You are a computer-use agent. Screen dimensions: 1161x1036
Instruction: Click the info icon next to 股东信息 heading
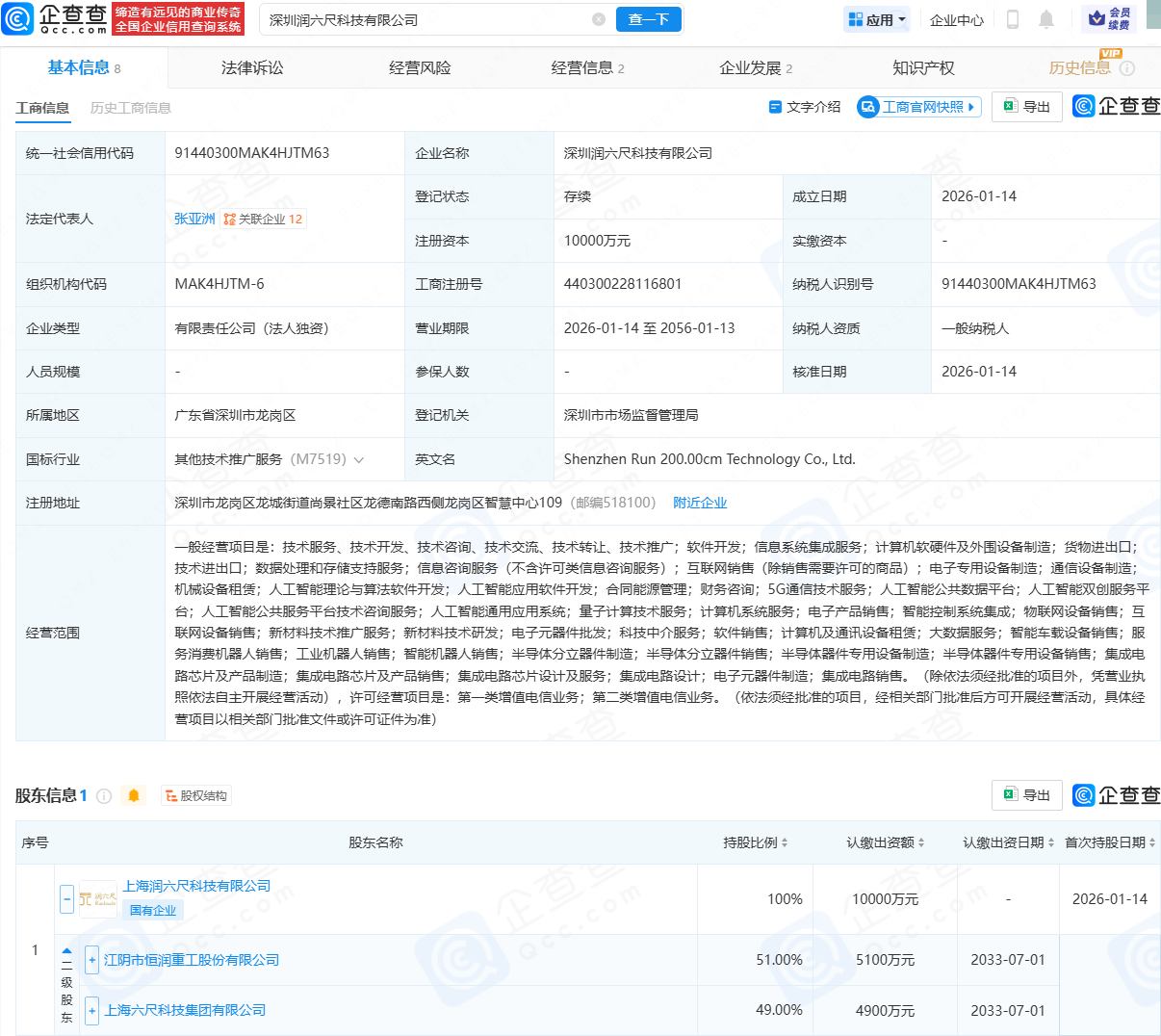coord(104,796)
